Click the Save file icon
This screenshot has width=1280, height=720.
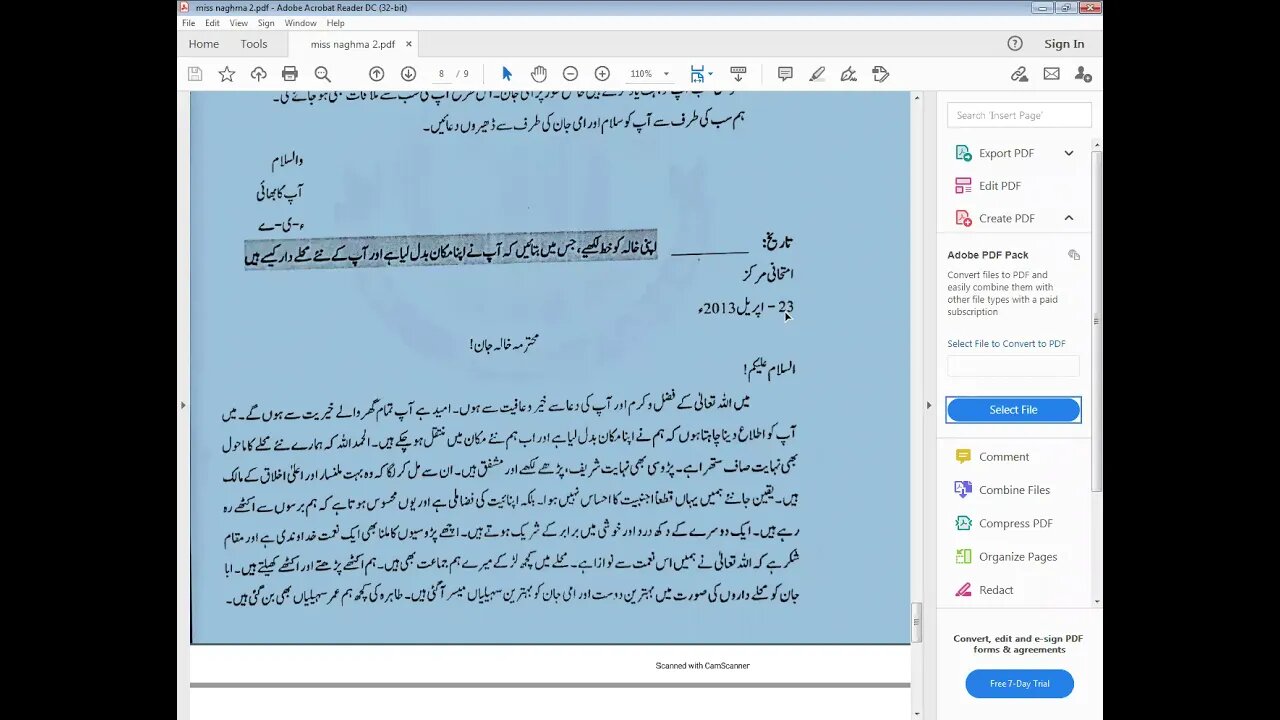click(195, 74)
